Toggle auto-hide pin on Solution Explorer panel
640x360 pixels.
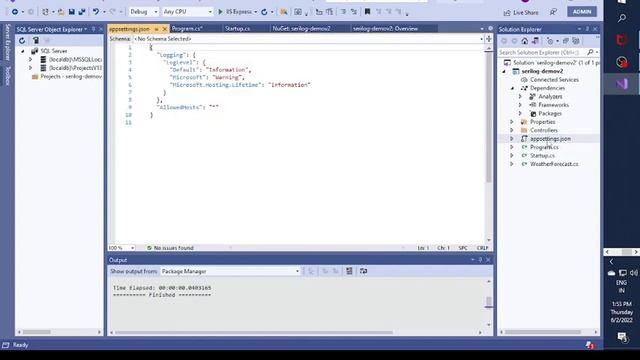pos(587,29)
